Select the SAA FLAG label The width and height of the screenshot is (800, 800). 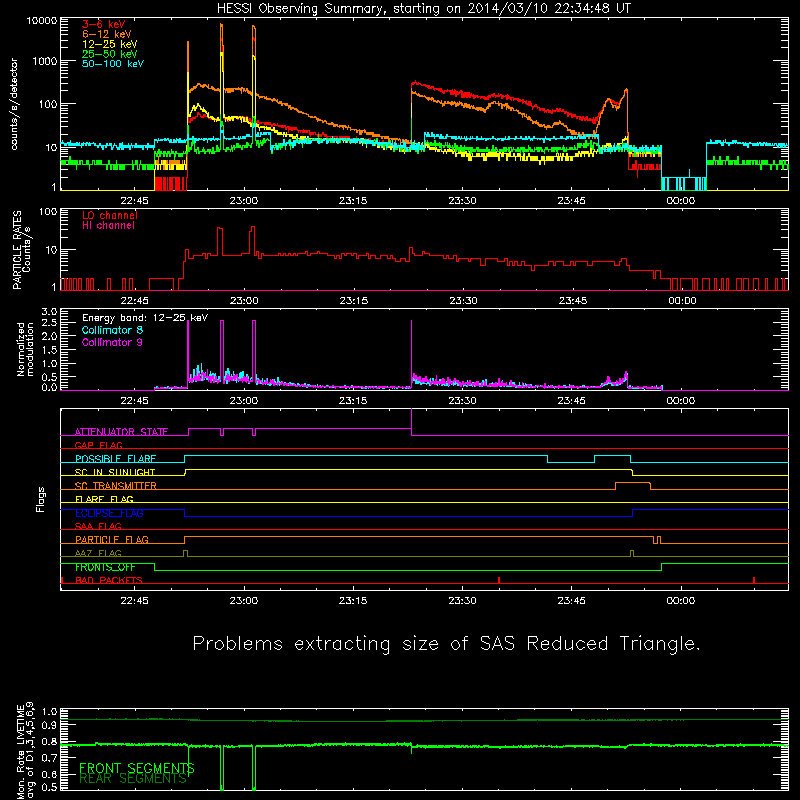[x=98, y=526]
